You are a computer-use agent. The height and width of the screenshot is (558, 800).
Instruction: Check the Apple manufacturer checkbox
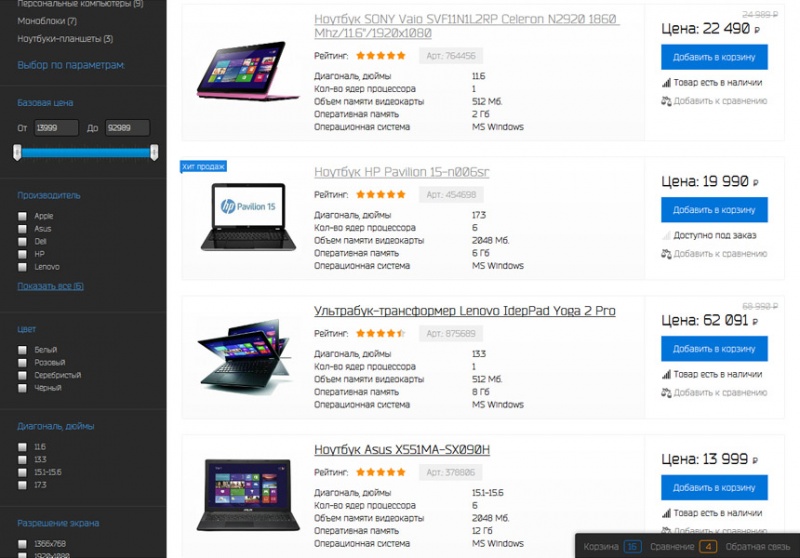22,216
